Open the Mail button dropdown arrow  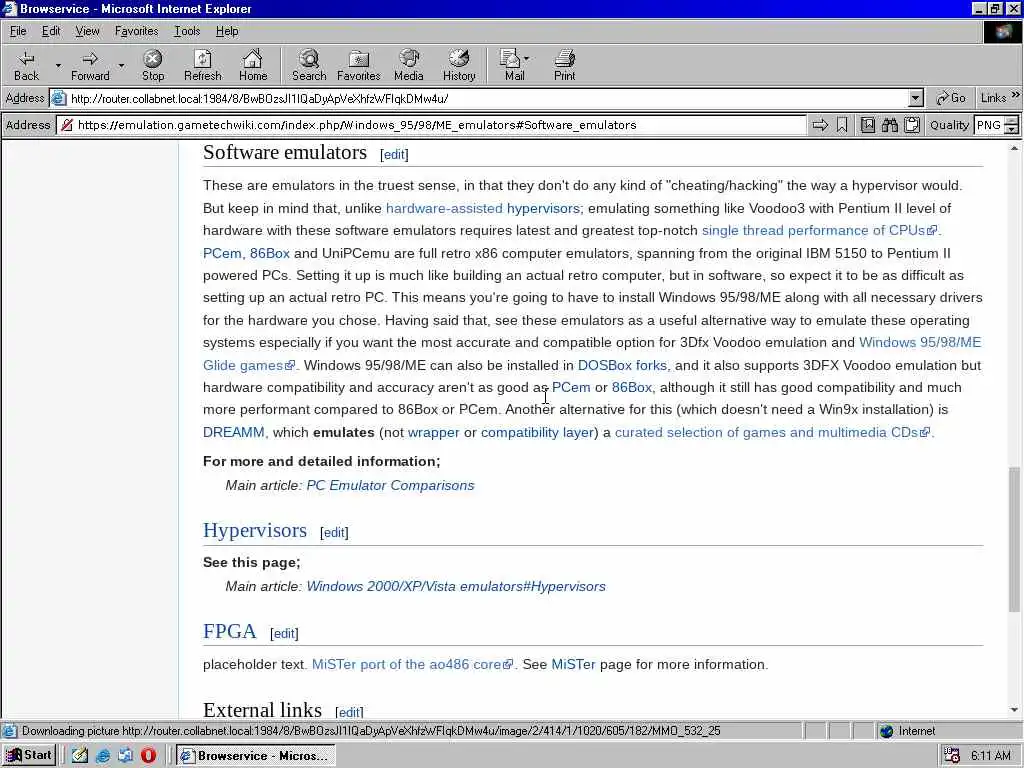click(x=527, y=59)
